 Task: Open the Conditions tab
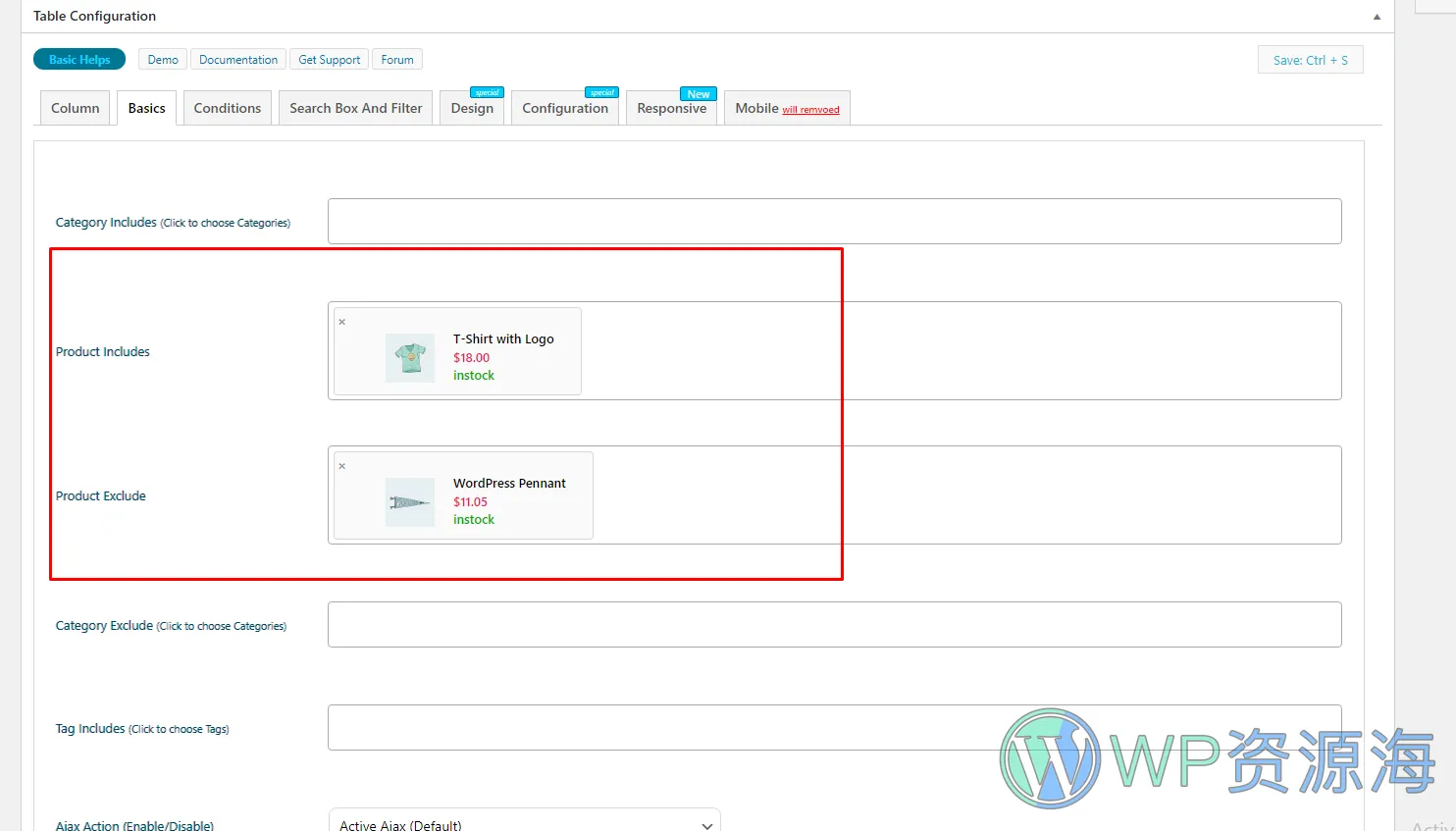tap(228, 108)
